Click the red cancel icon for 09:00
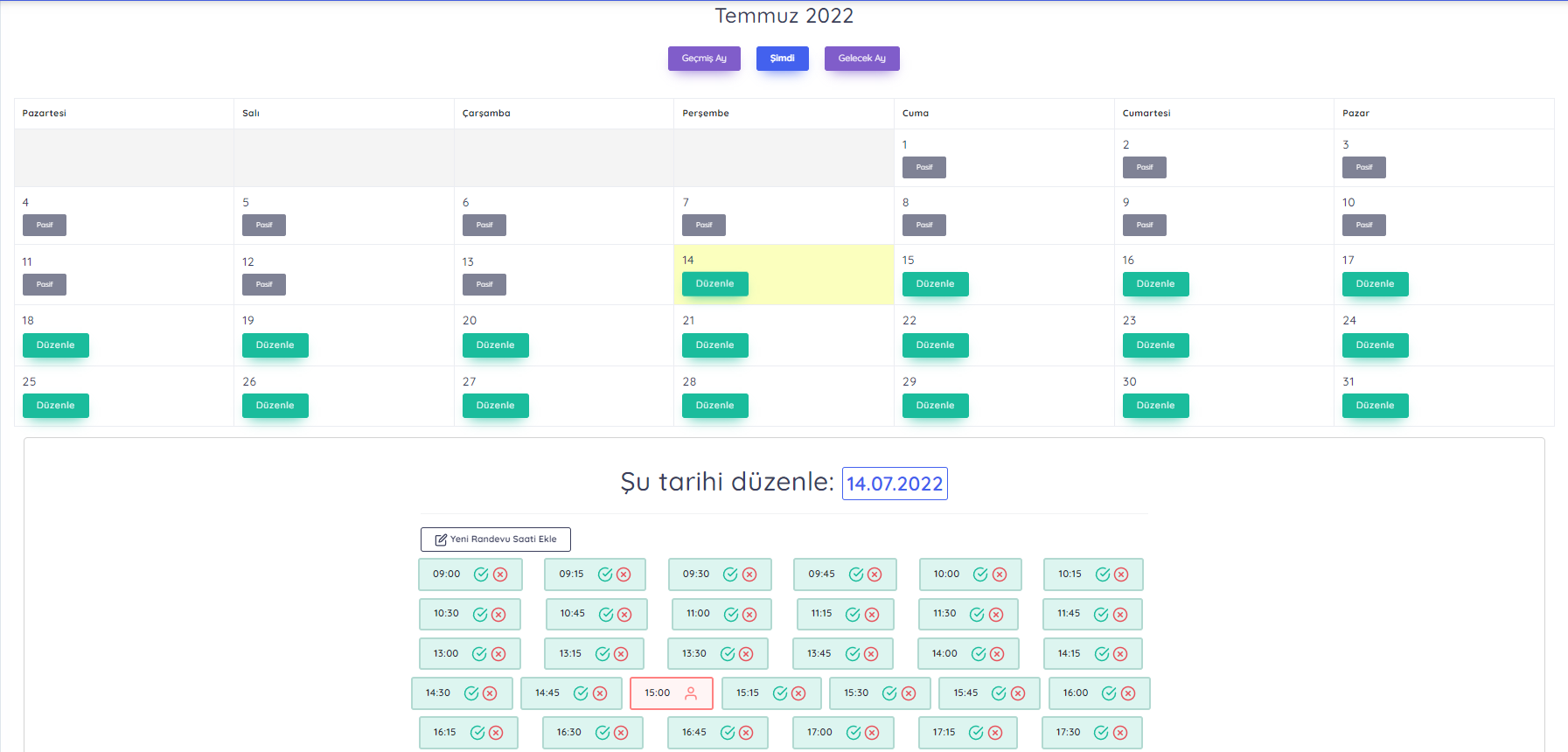Screen dimensions: 1568x752 point(500,574)
